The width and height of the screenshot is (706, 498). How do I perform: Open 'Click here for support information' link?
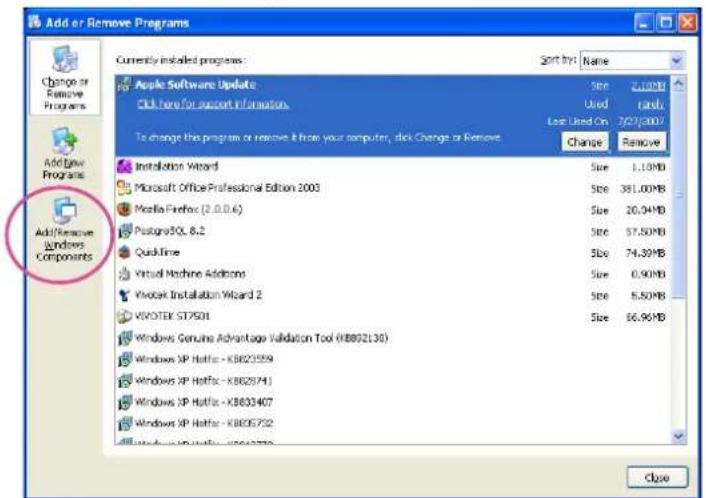[213, 104]
